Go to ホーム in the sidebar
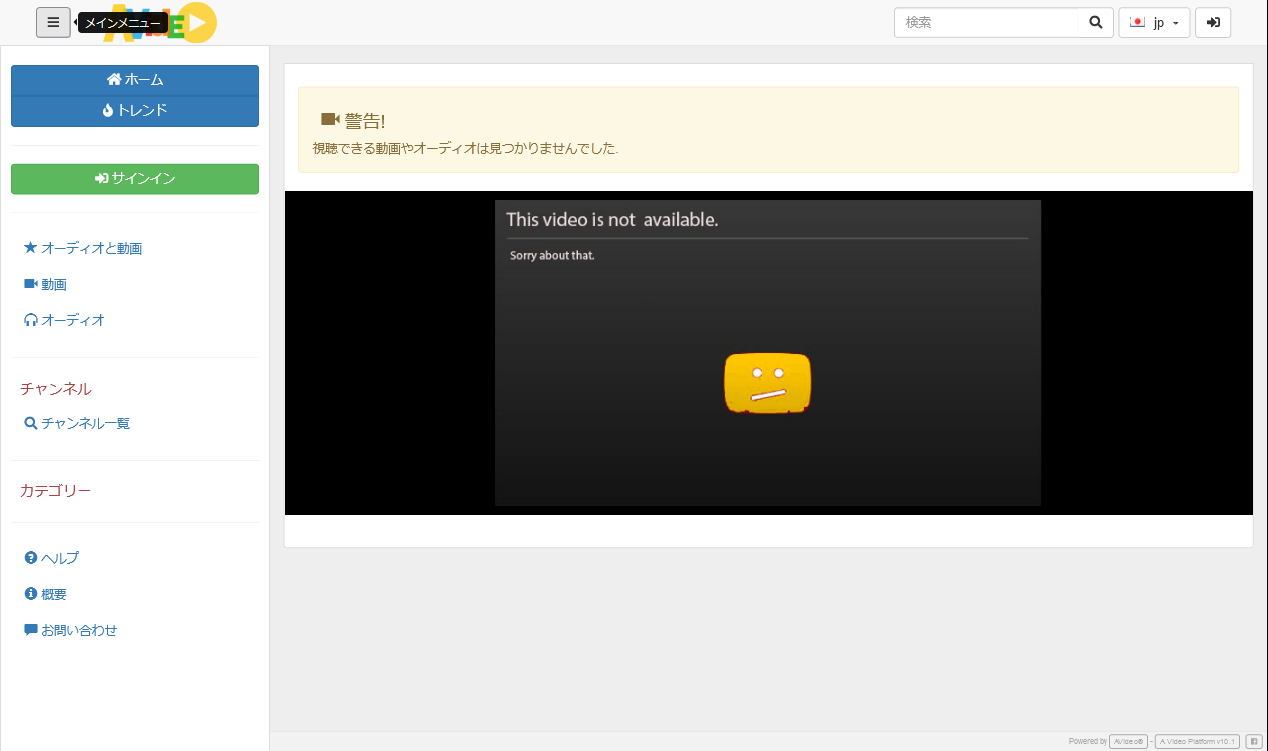 click(135, 80)
